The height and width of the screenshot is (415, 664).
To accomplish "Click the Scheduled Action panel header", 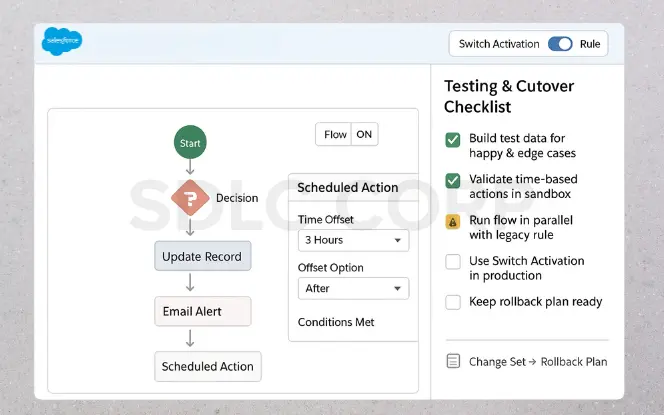I will [x=348, y=187].
